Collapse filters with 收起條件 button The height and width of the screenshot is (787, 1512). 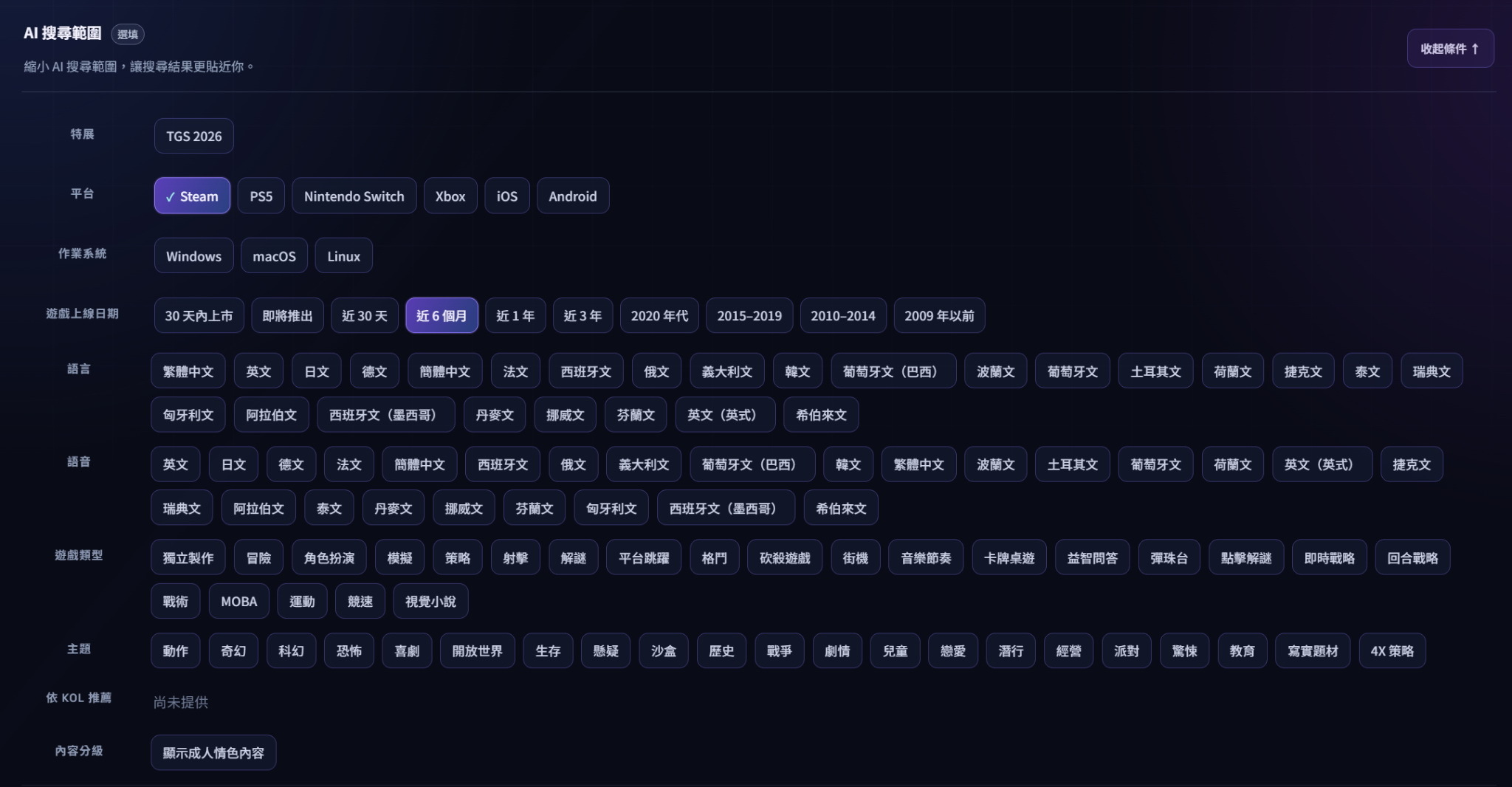[1450, 49]
